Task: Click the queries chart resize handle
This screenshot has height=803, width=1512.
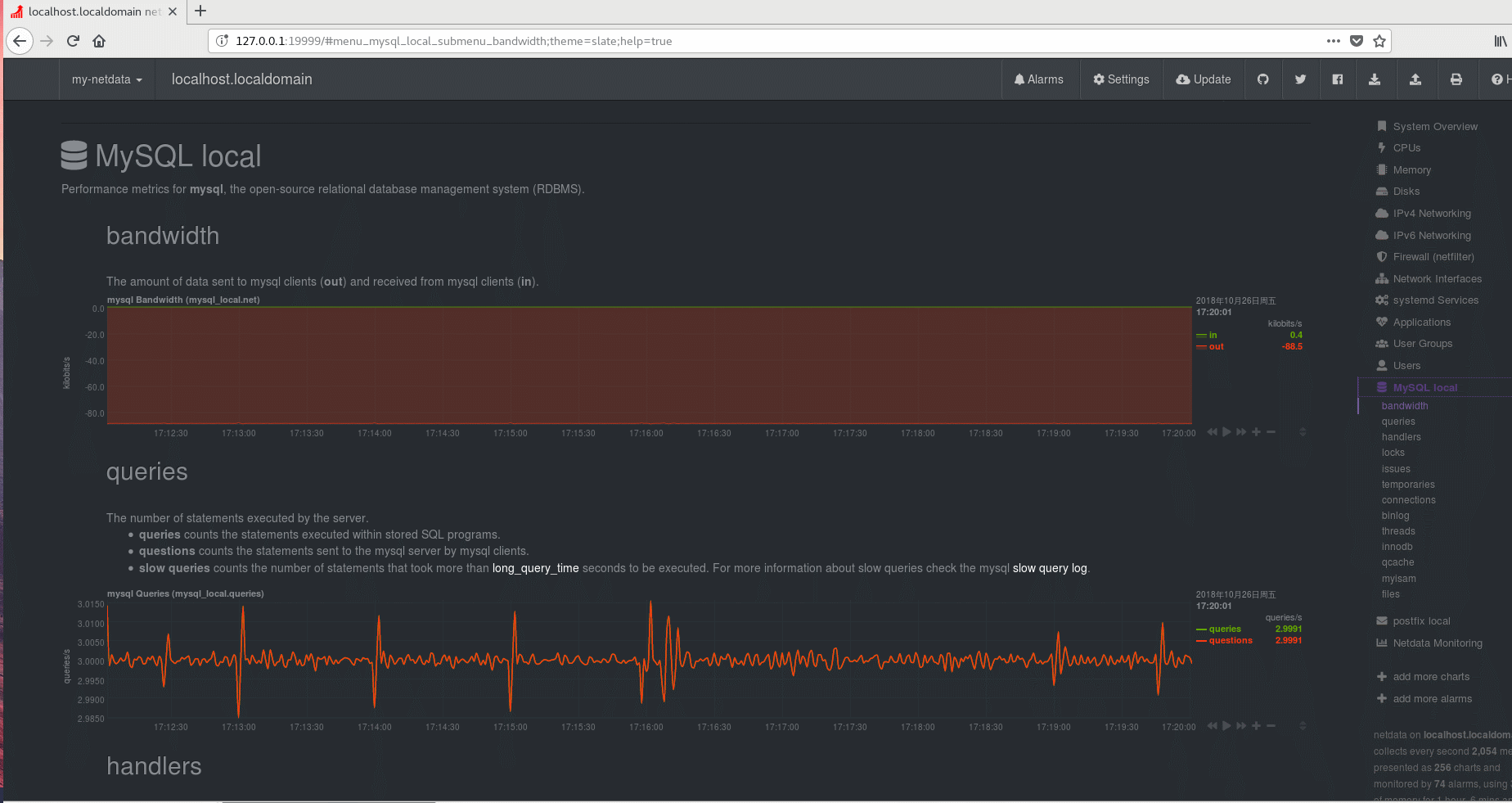Action: [1303, 725]
